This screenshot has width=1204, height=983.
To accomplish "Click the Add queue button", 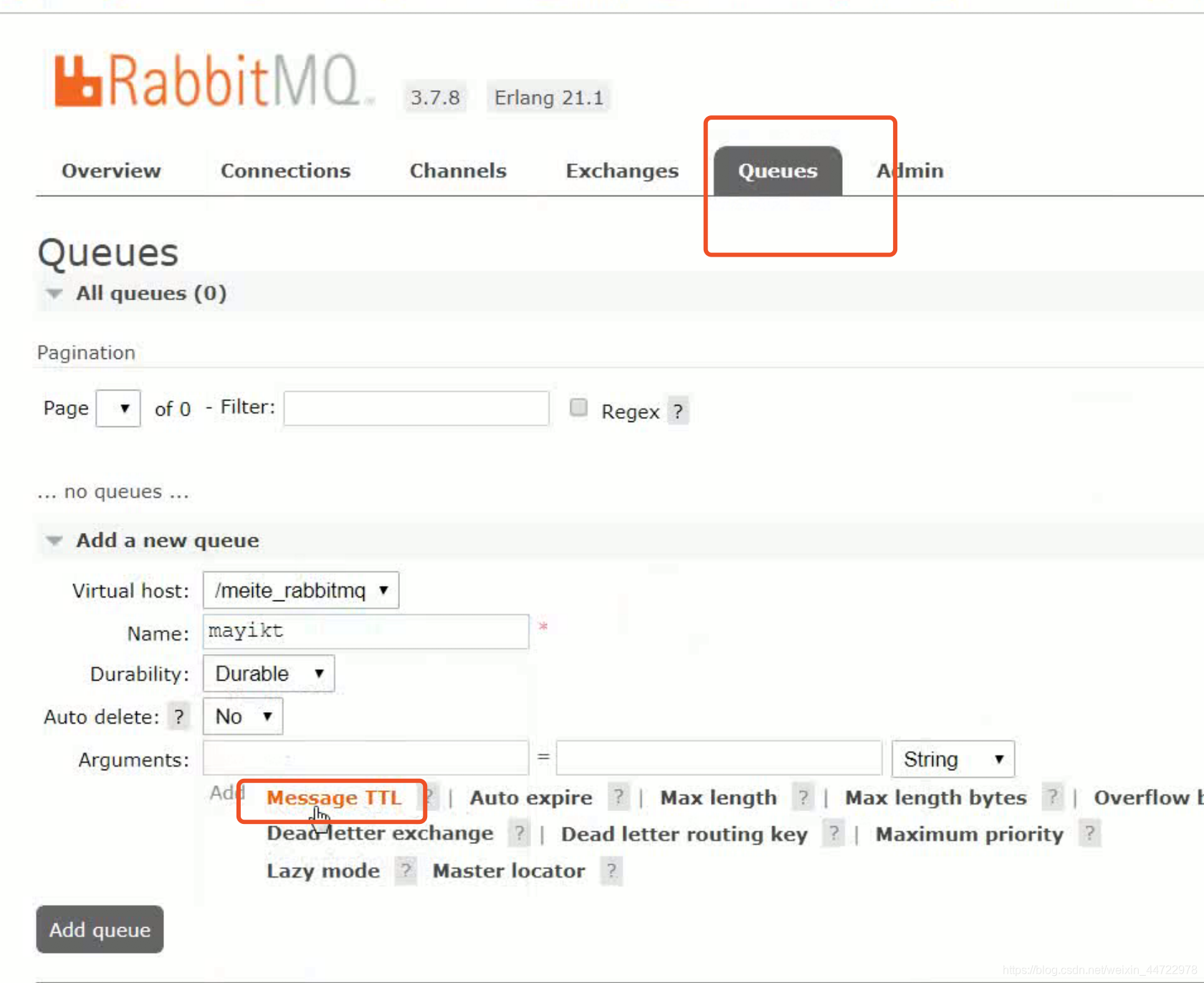I will click(x=100, y=929).
